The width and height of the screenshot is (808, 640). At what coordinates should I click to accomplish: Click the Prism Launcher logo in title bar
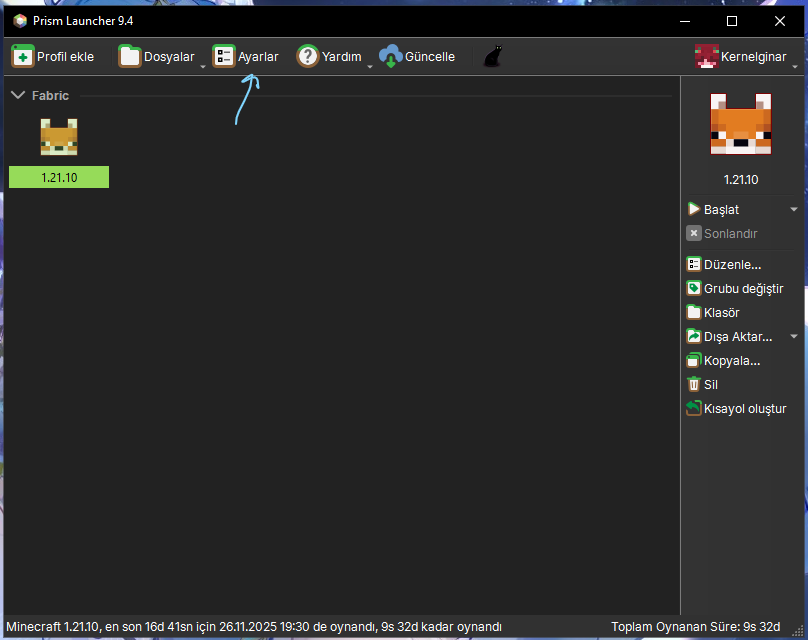pos(20,21)
